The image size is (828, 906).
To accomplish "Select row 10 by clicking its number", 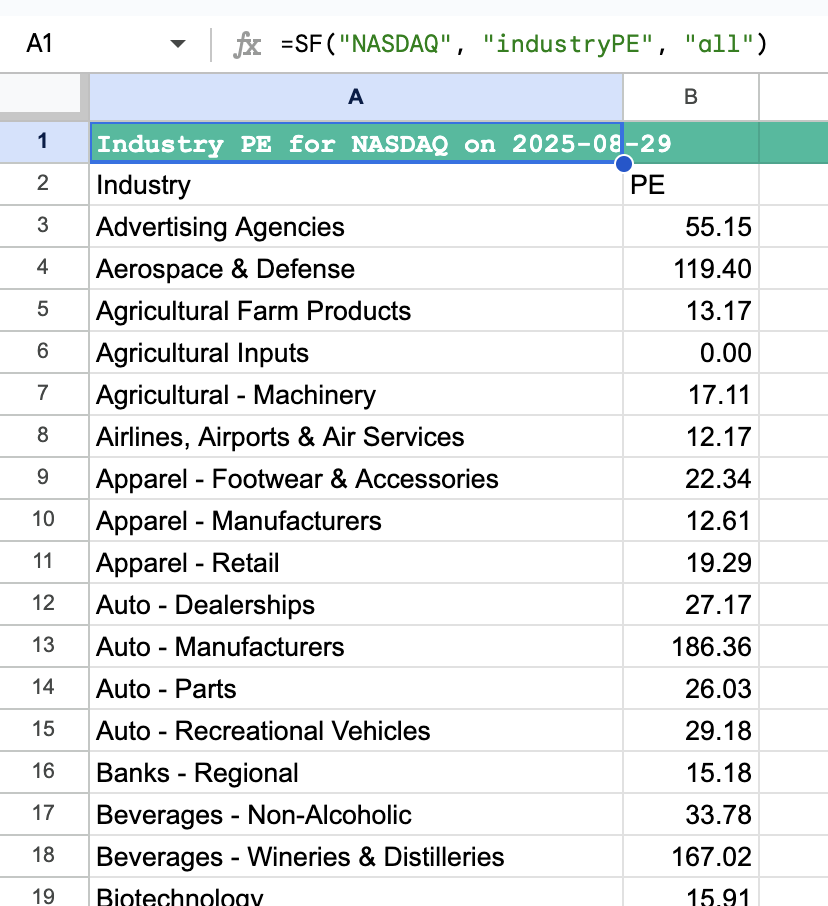I will point(43,520).
